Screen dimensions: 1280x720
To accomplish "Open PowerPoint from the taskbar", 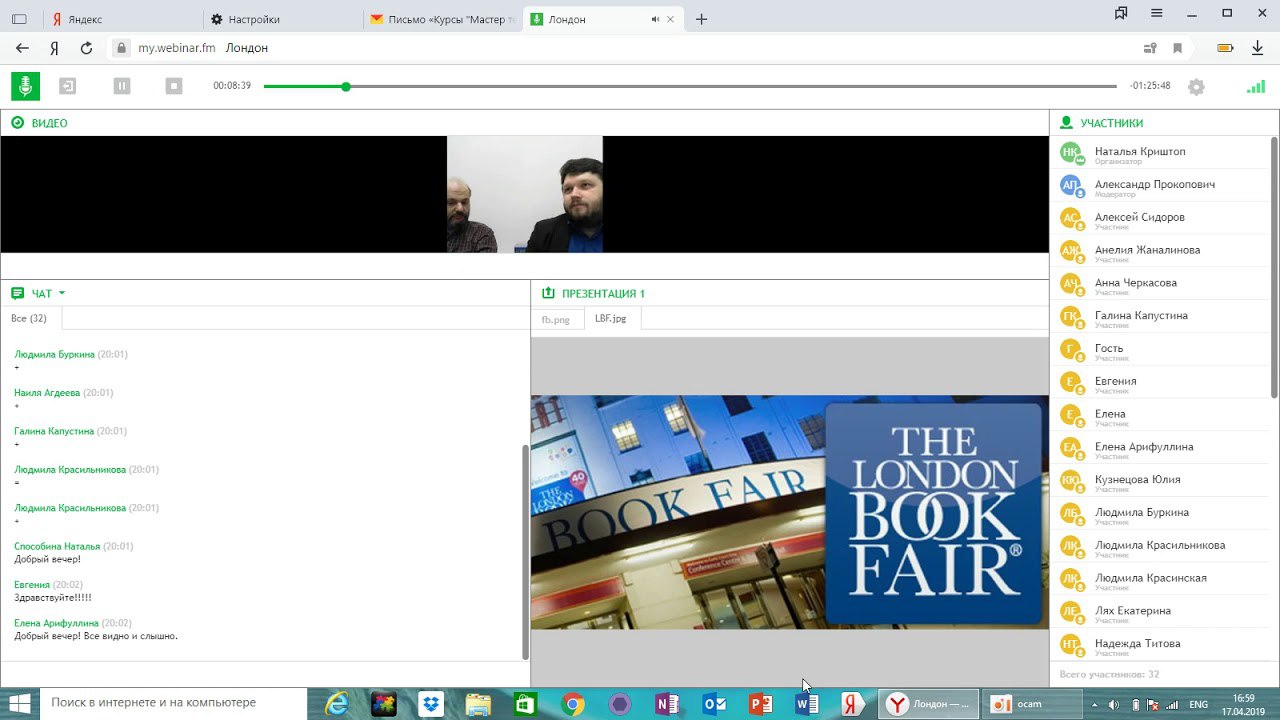I will 761,704.
